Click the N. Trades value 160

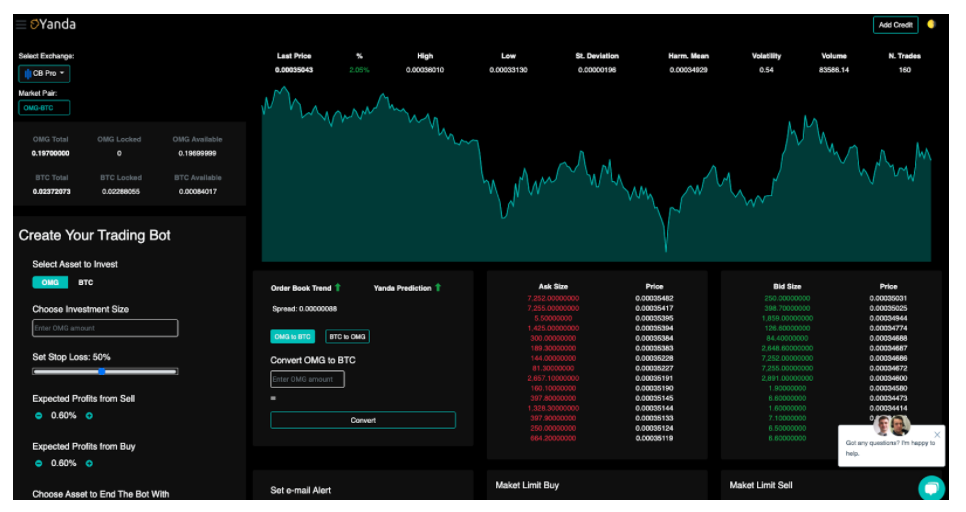click(x=904, y=70)
